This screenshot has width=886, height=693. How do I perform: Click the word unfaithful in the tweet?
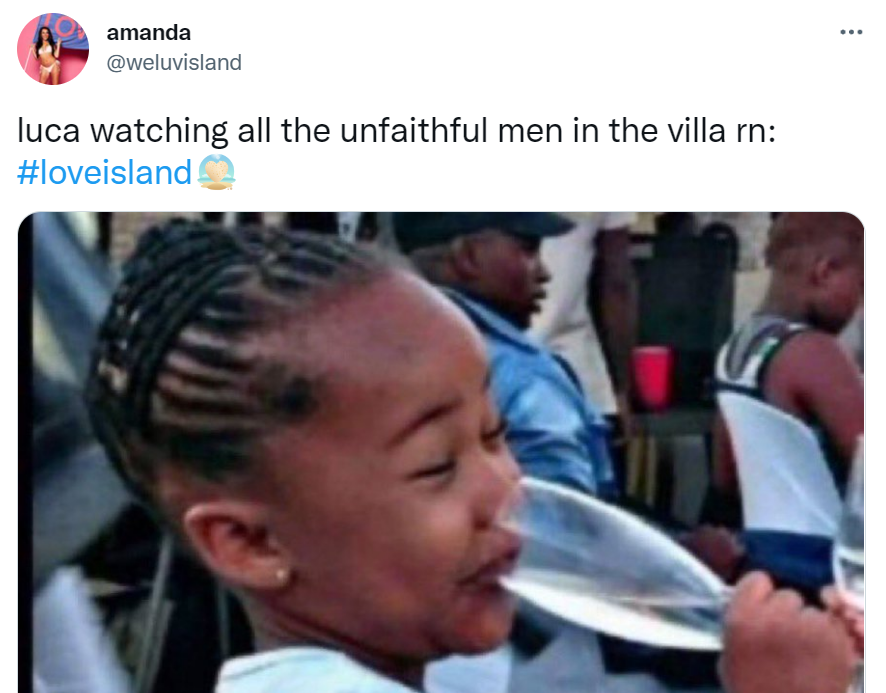414,131
